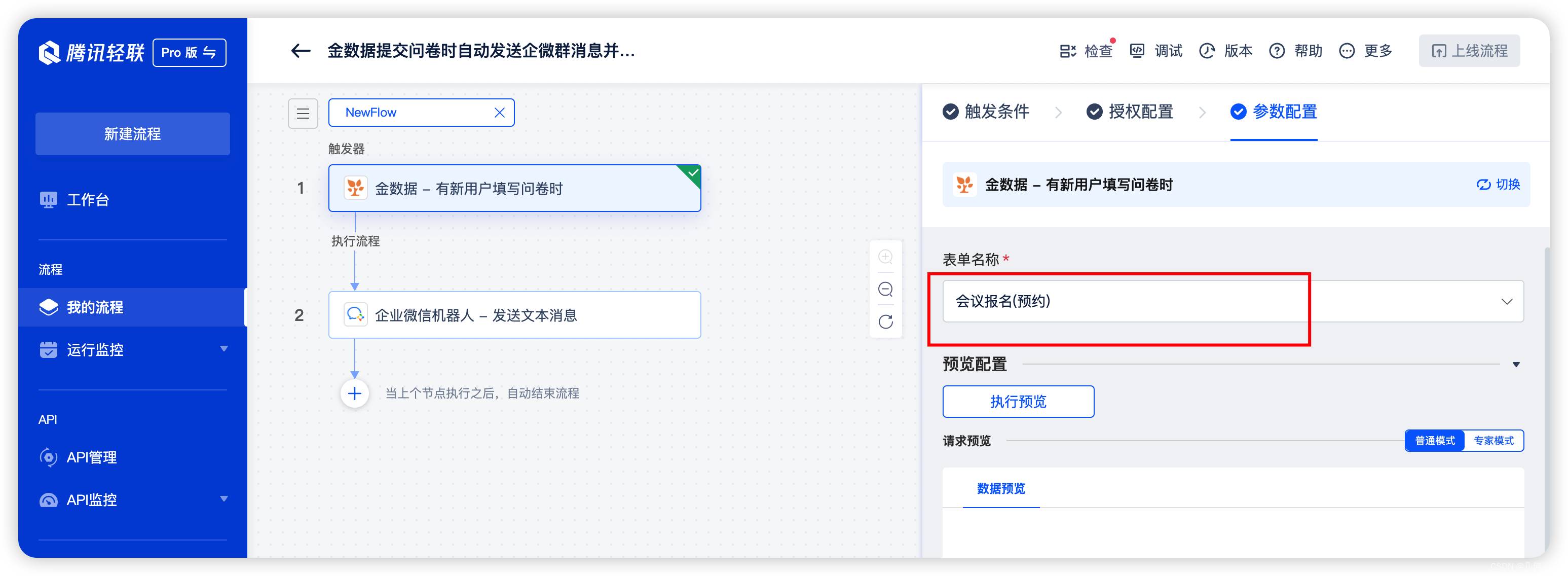
Task: Open the 调试 debug tool
Action: coord(1155,51)
